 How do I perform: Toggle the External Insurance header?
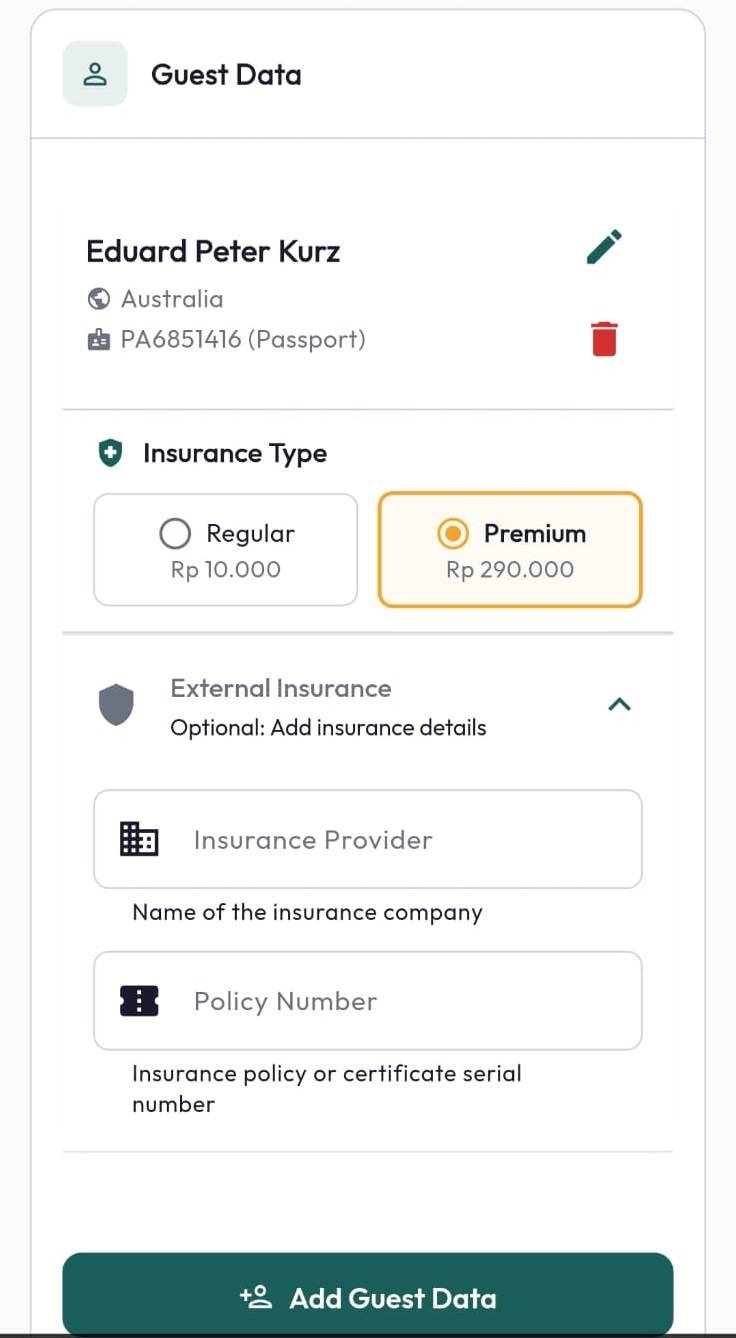[x=368, y=707]
